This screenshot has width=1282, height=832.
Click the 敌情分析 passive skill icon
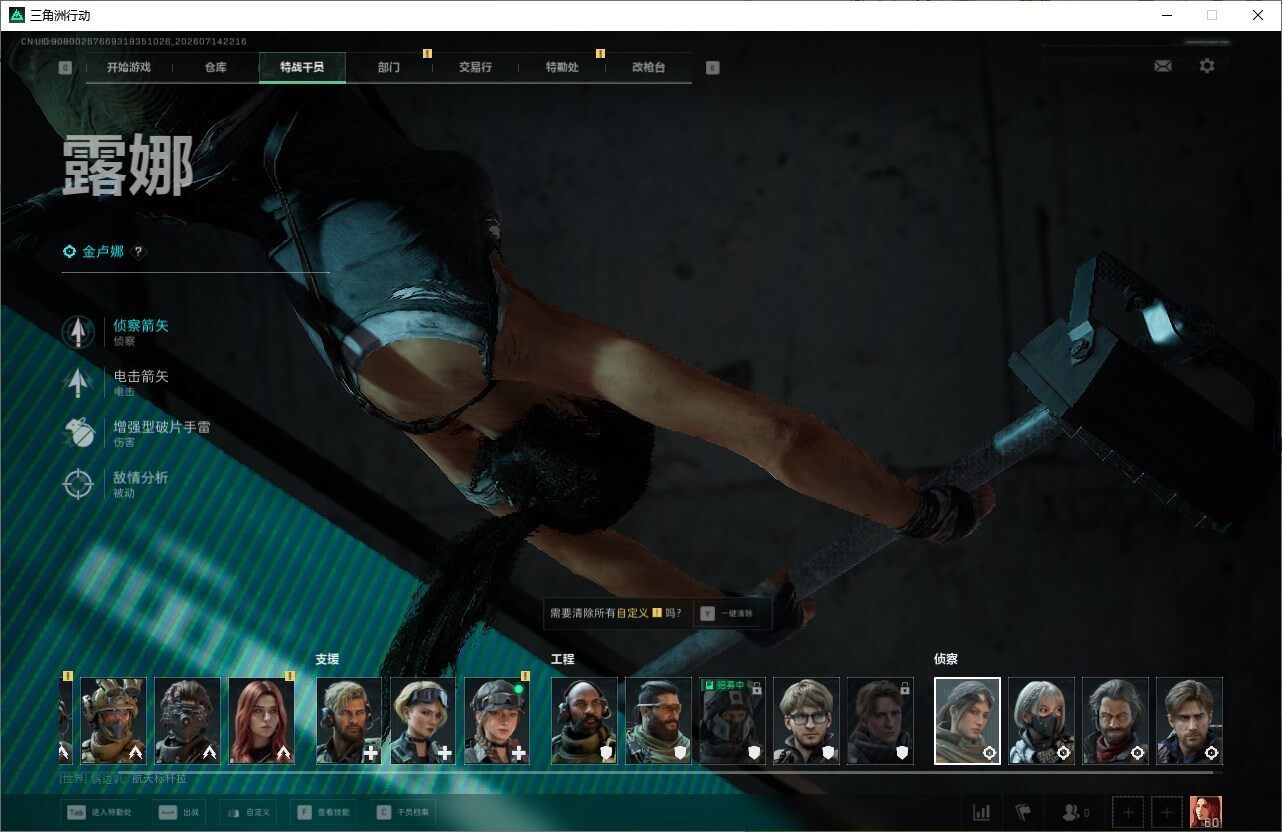(x=78, y=484)
